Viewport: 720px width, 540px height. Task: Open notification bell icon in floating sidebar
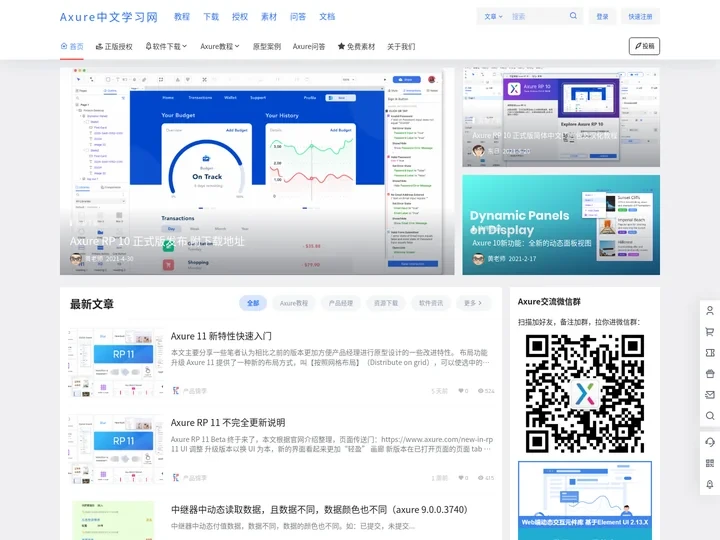click(710, 484)
